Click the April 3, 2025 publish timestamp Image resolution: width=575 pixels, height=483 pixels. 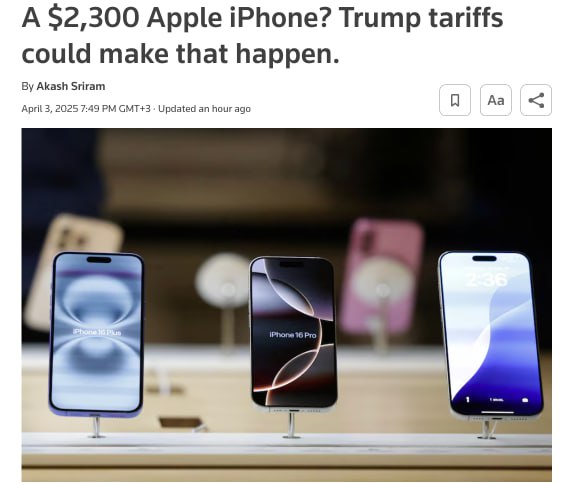tap(86, 109)
